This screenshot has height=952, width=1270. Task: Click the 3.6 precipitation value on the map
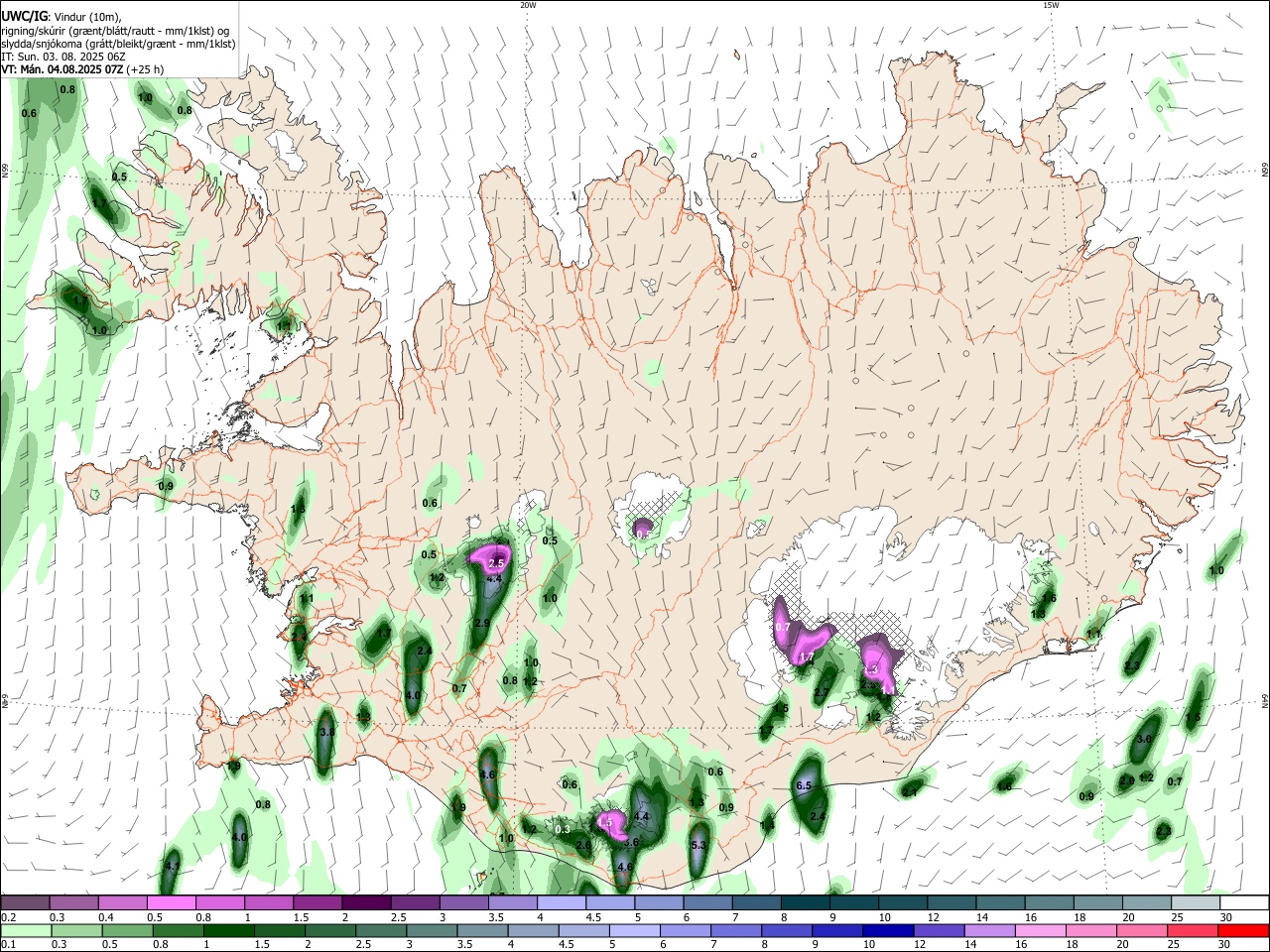tap(630, 842)
